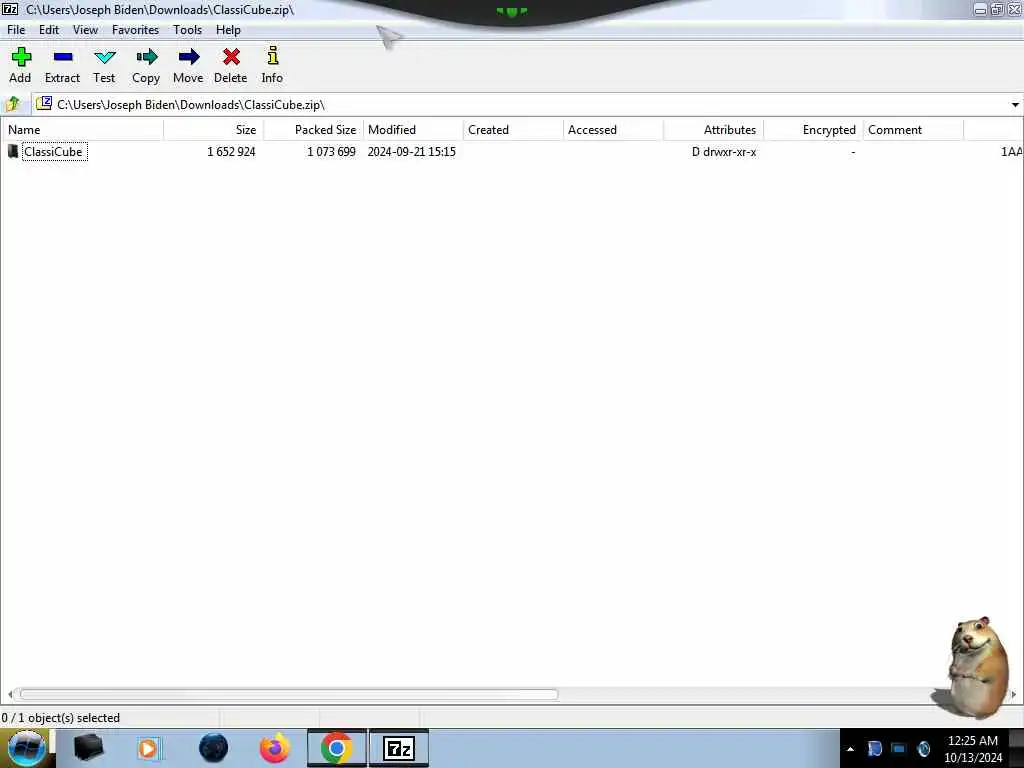Select the Copy toolbar icon

click(146, 57)
